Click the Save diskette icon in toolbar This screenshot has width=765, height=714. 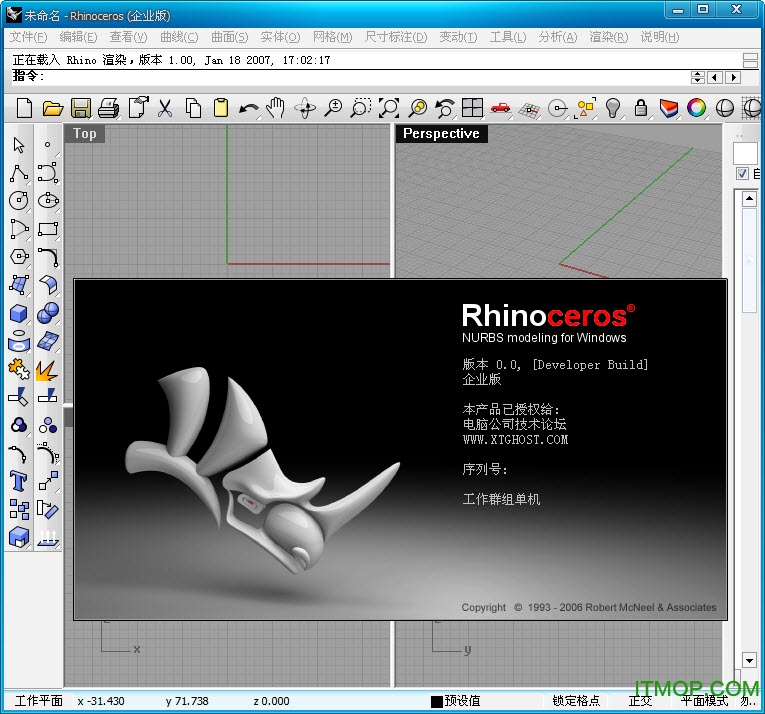click(80, 108)
